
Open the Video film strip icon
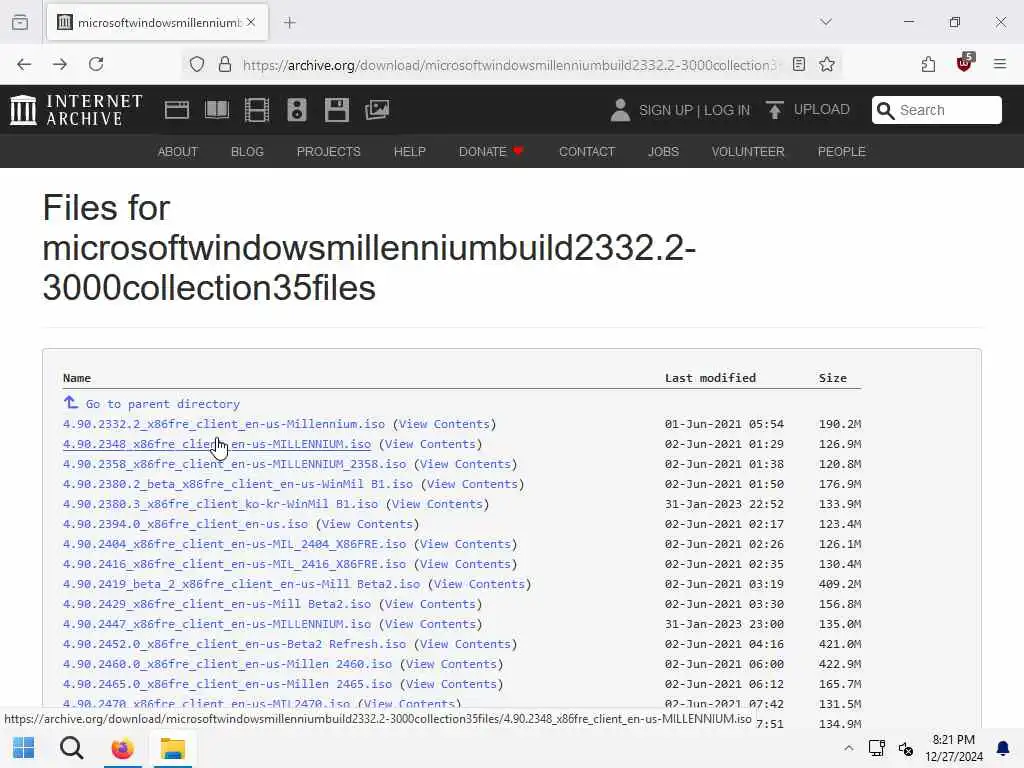point(257,110)
